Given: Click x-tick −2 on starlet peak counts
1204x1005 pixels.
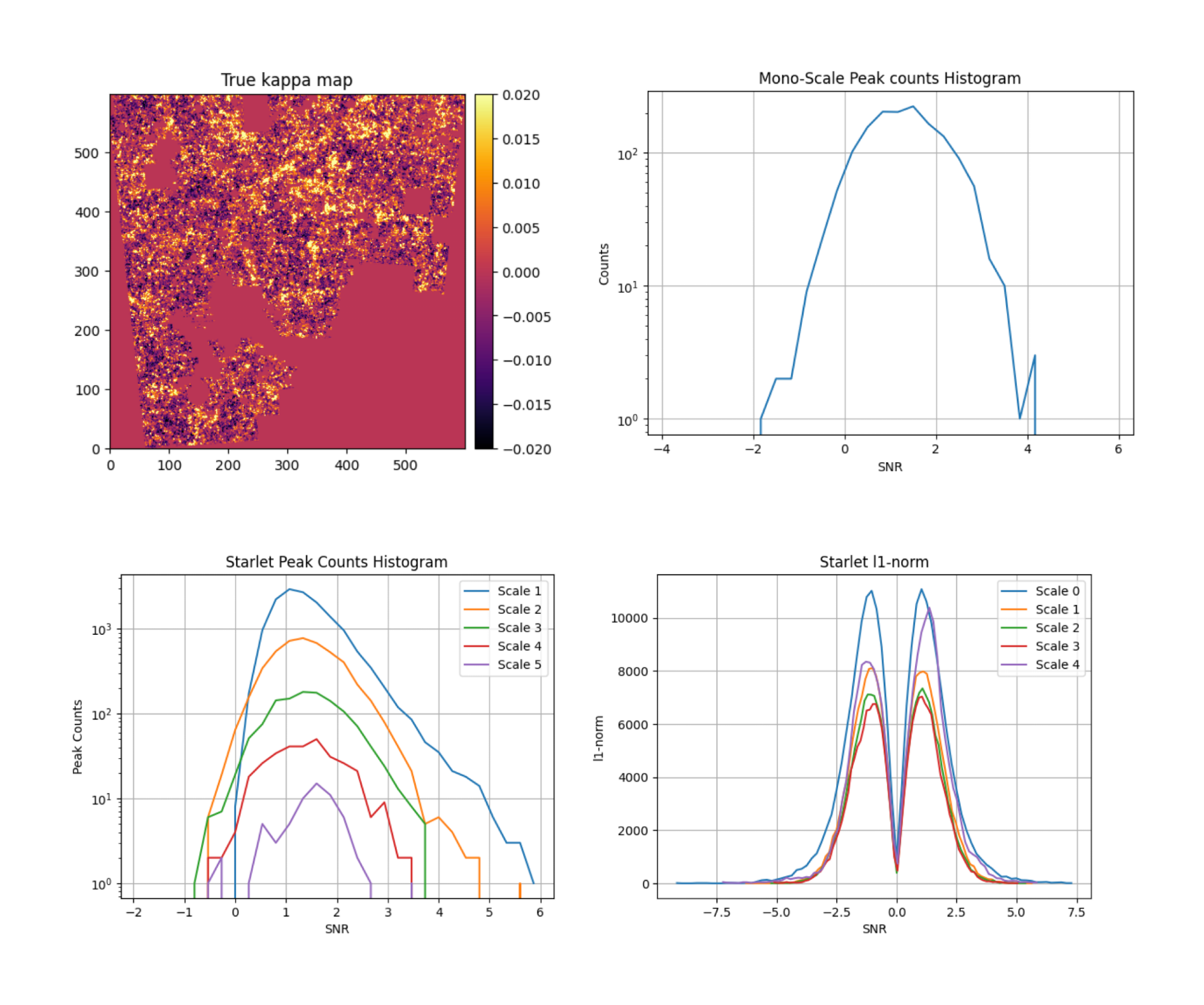Looking at the screenshot, I should (x=134, y=913).
